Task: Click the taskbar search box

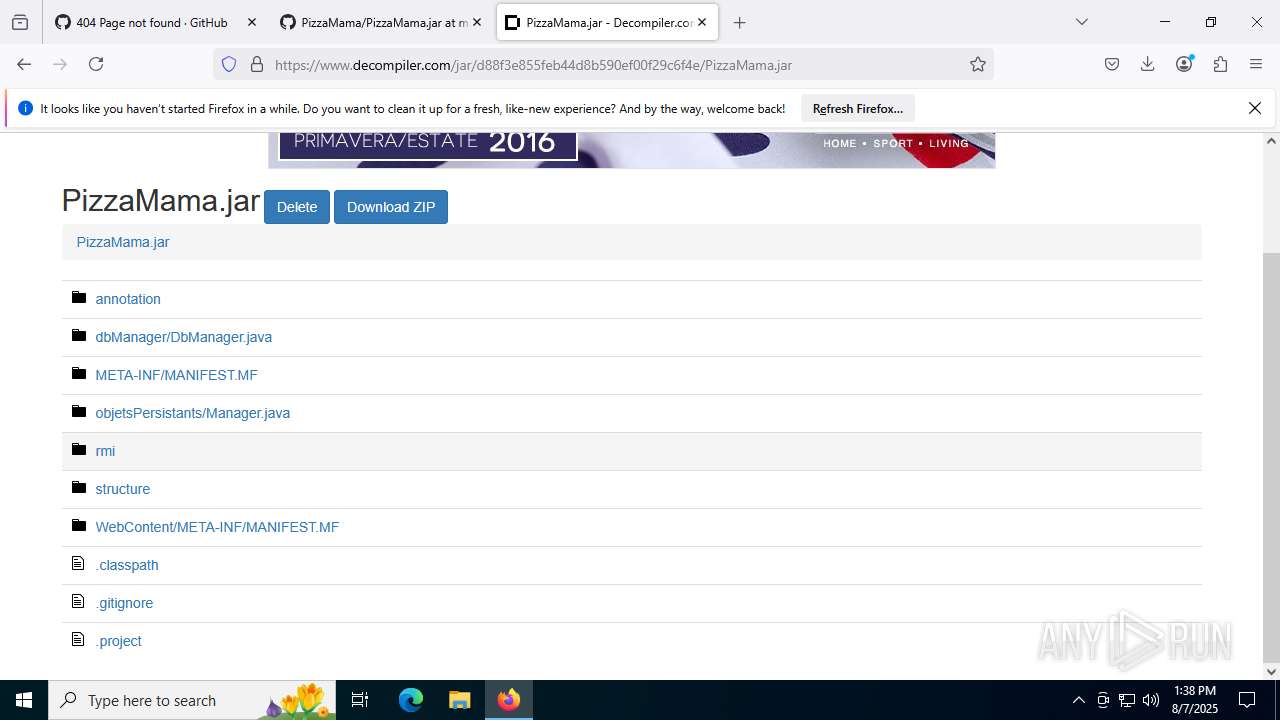Action: tap(192, 700)
